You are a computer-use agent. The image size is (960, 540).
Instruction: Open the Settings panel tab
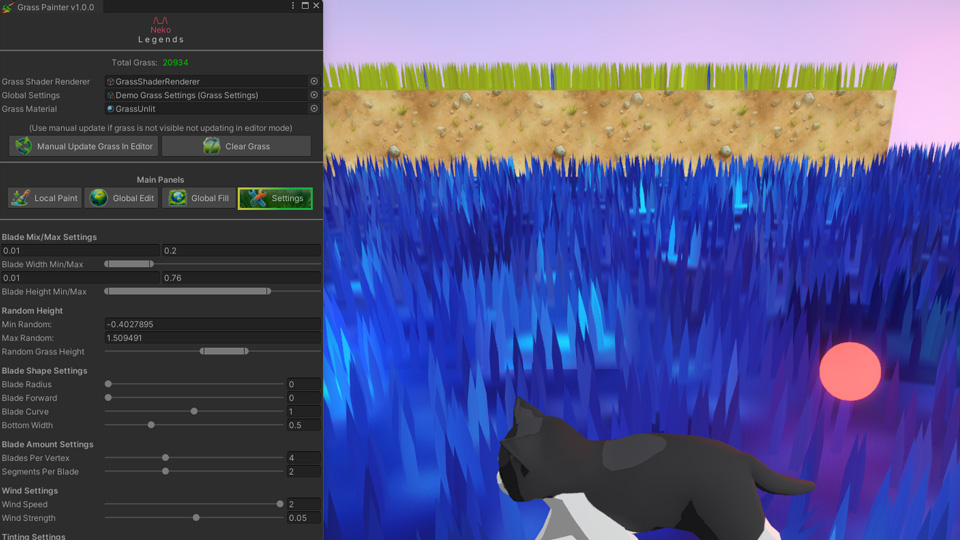pos(275,198)
